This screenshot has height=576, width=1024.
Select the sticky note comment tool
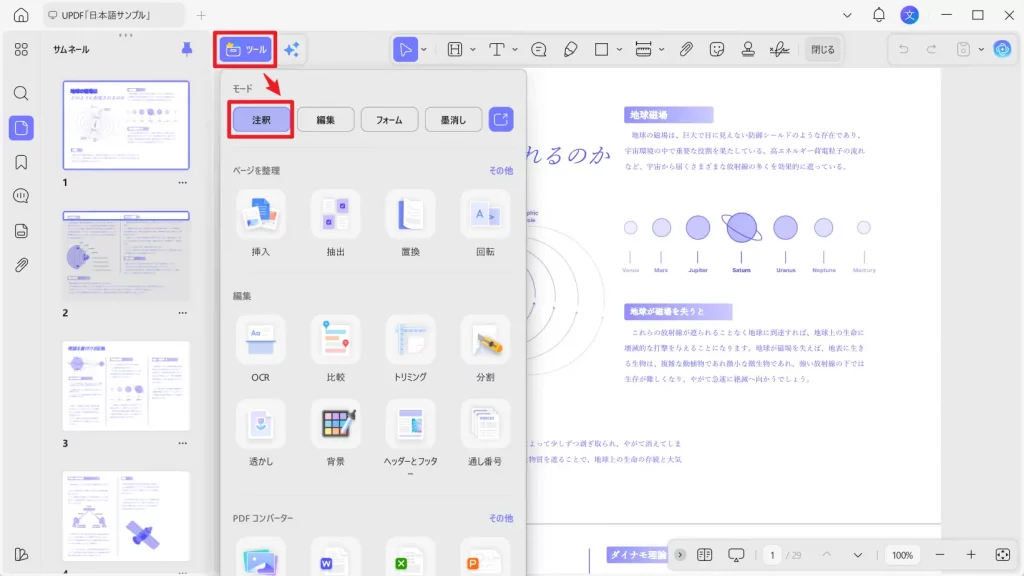(x=539, y=50)
